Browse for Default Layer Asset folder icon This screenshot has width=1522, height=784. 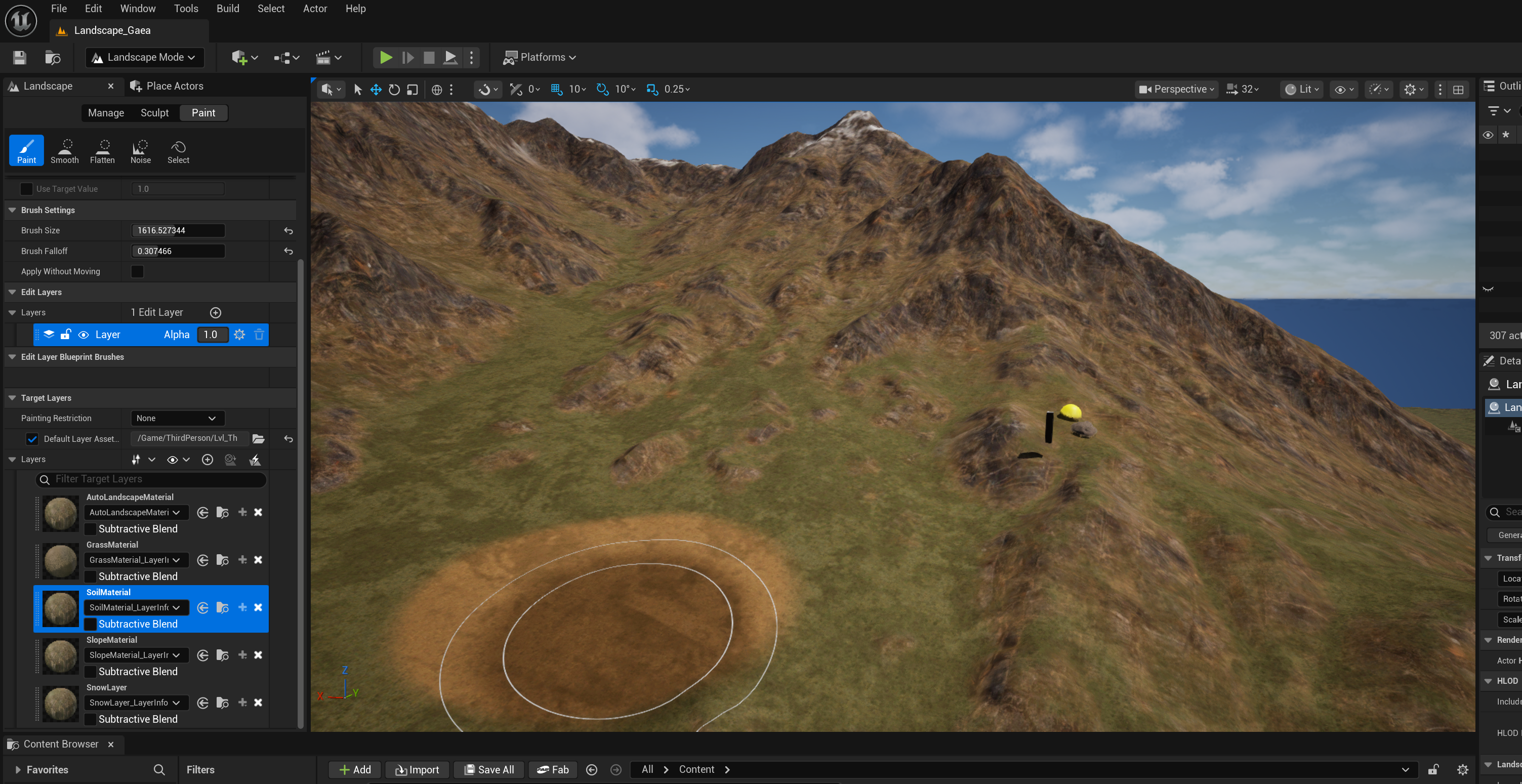[258, 438]
